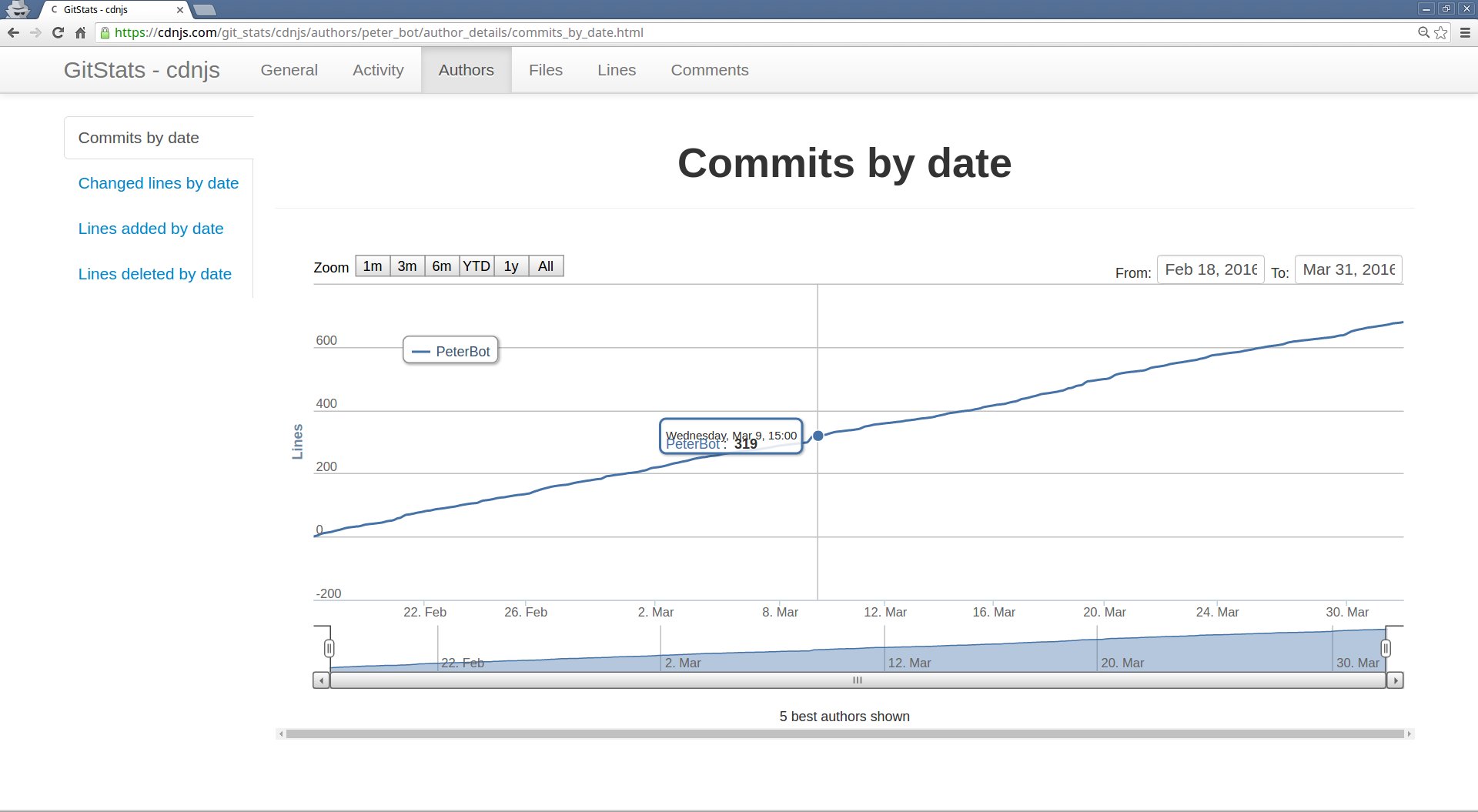Minimize the browser window
Image resolution: width=1478 pixels, height=812 pixels.
[x=1426, y=8]
